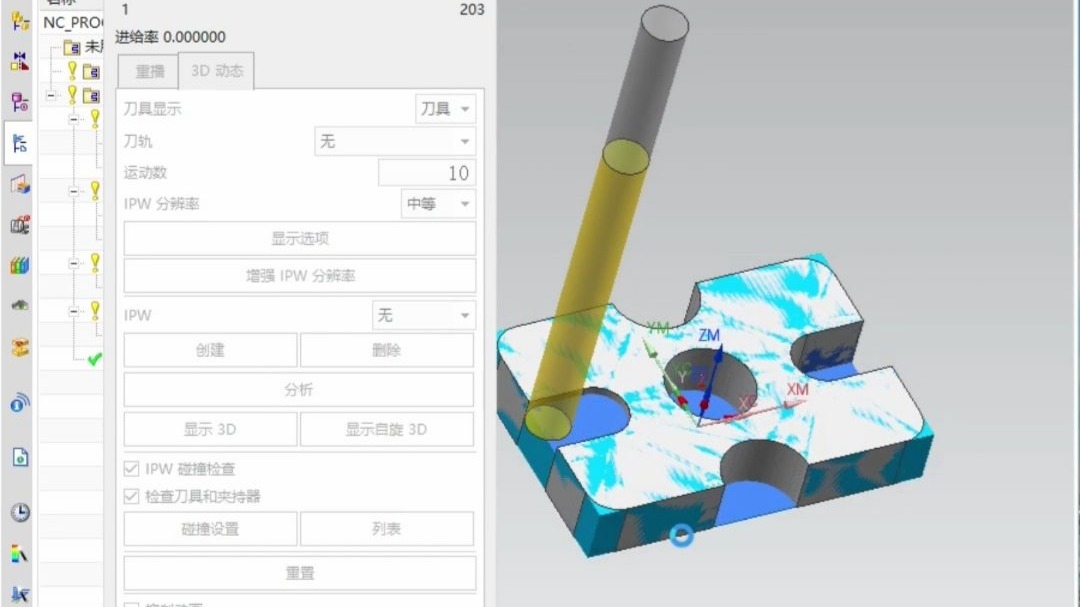1080x607 pixels.
Task: Click the 显示选项 button
Action: tap(300, 238)
